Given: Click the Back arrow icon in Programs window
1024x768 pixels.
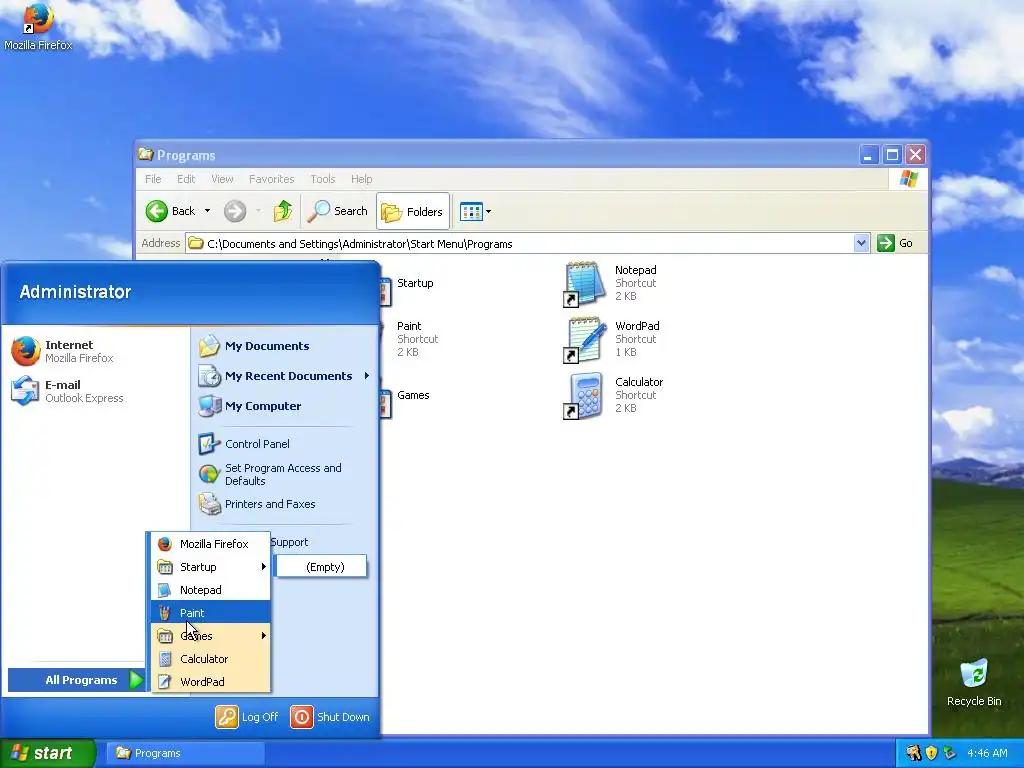Looking at the screenshot, I should click(x=157, y=211).
